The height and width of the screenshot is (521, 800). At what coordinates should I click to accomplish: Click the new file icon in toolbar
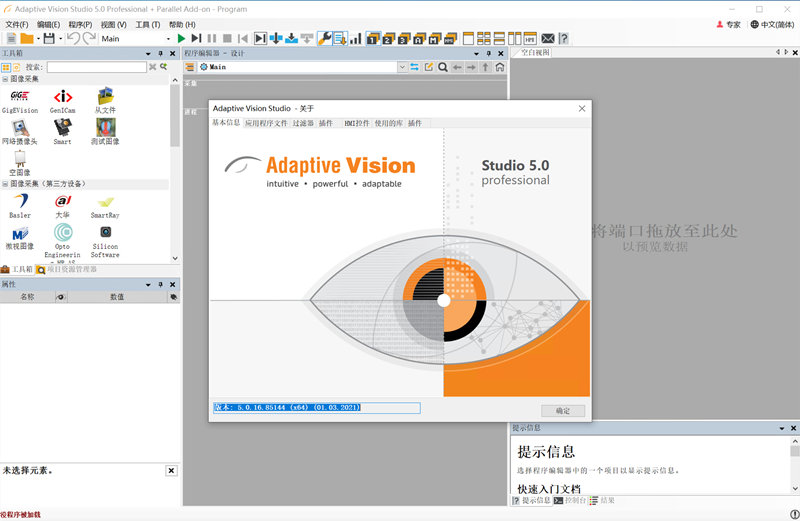11,38
